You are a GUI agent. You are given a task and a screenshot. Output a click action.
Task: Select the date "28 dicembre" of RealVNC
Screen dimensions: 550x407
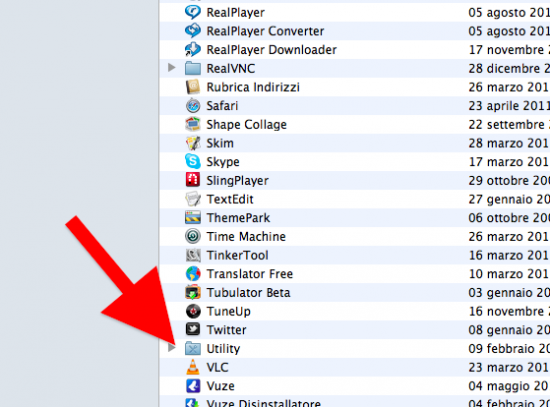509,68
